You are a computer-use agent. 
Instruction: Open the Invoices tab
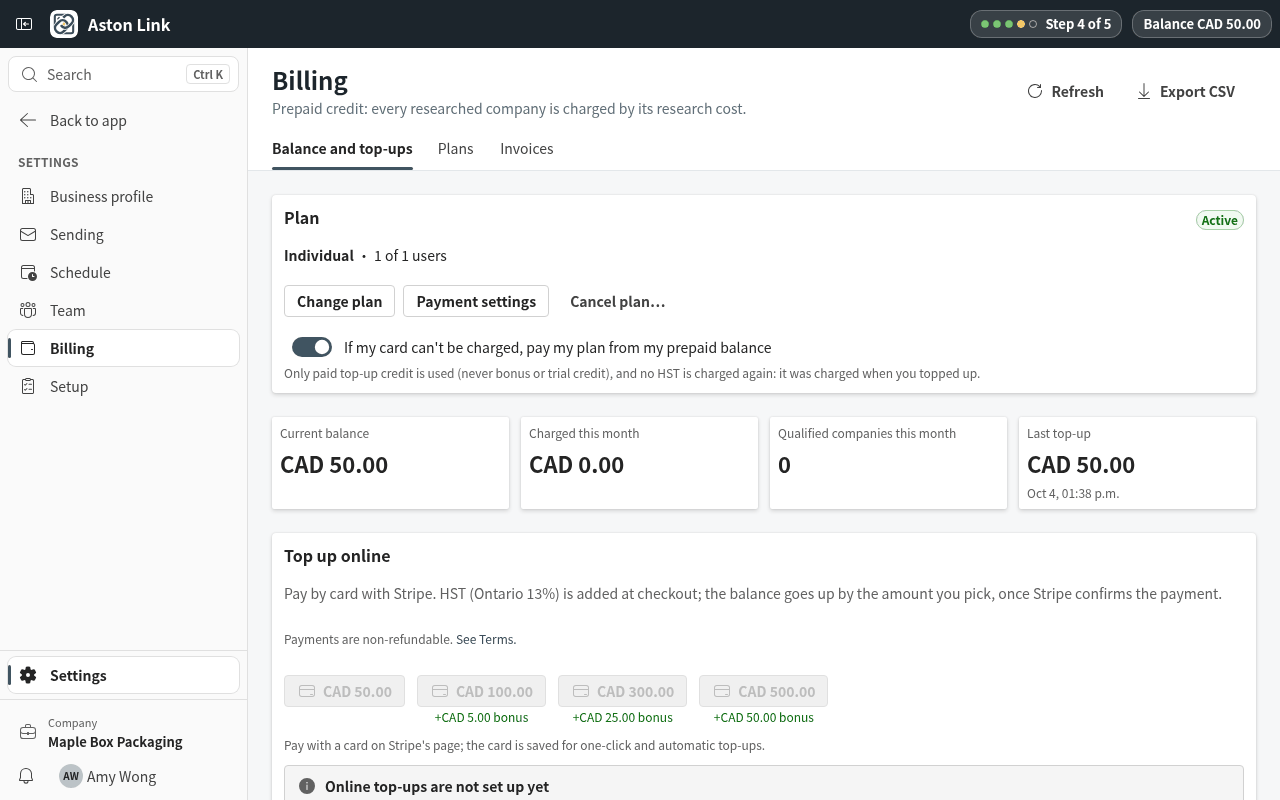(527, 149)
